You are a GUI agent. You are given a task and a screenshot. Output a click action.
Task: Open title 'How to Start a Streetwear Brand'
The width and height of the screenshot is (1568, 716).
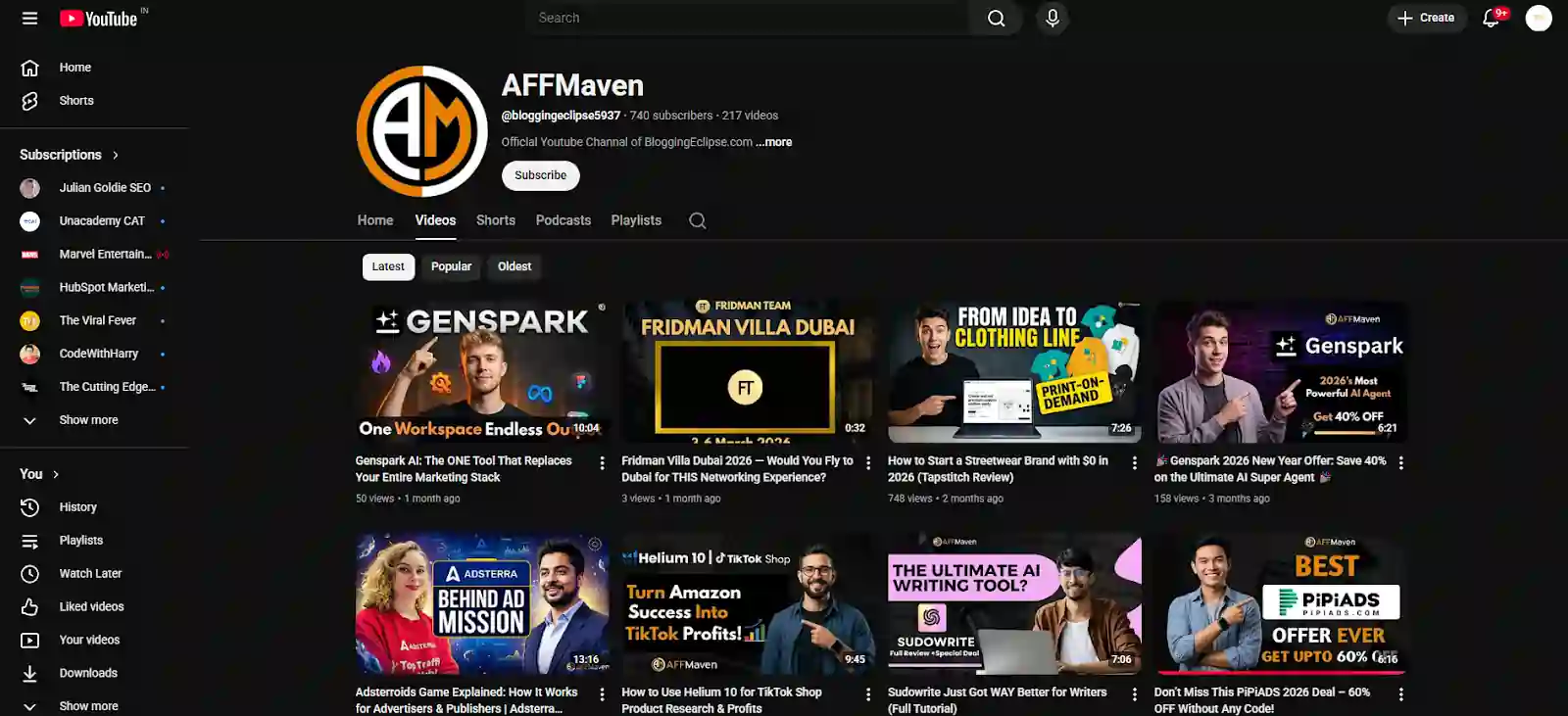click(998, 469)
